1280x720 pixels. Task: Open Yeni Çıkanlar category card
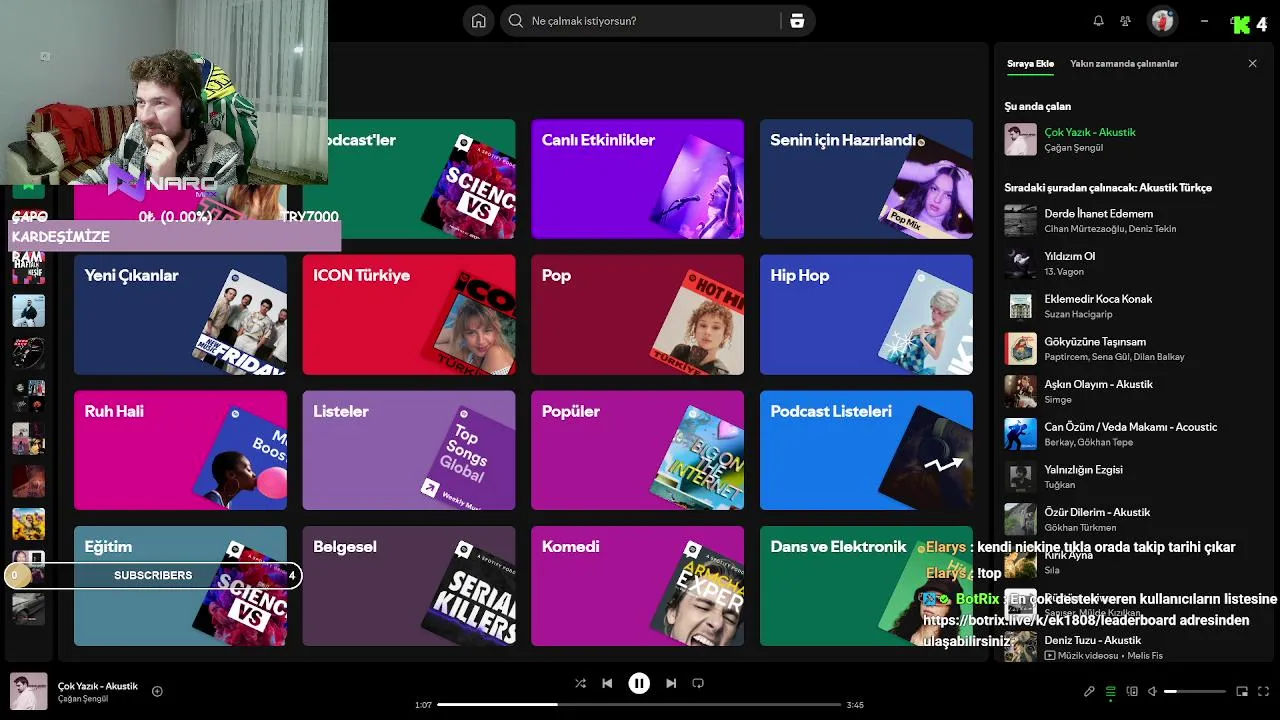pos(180,314)
